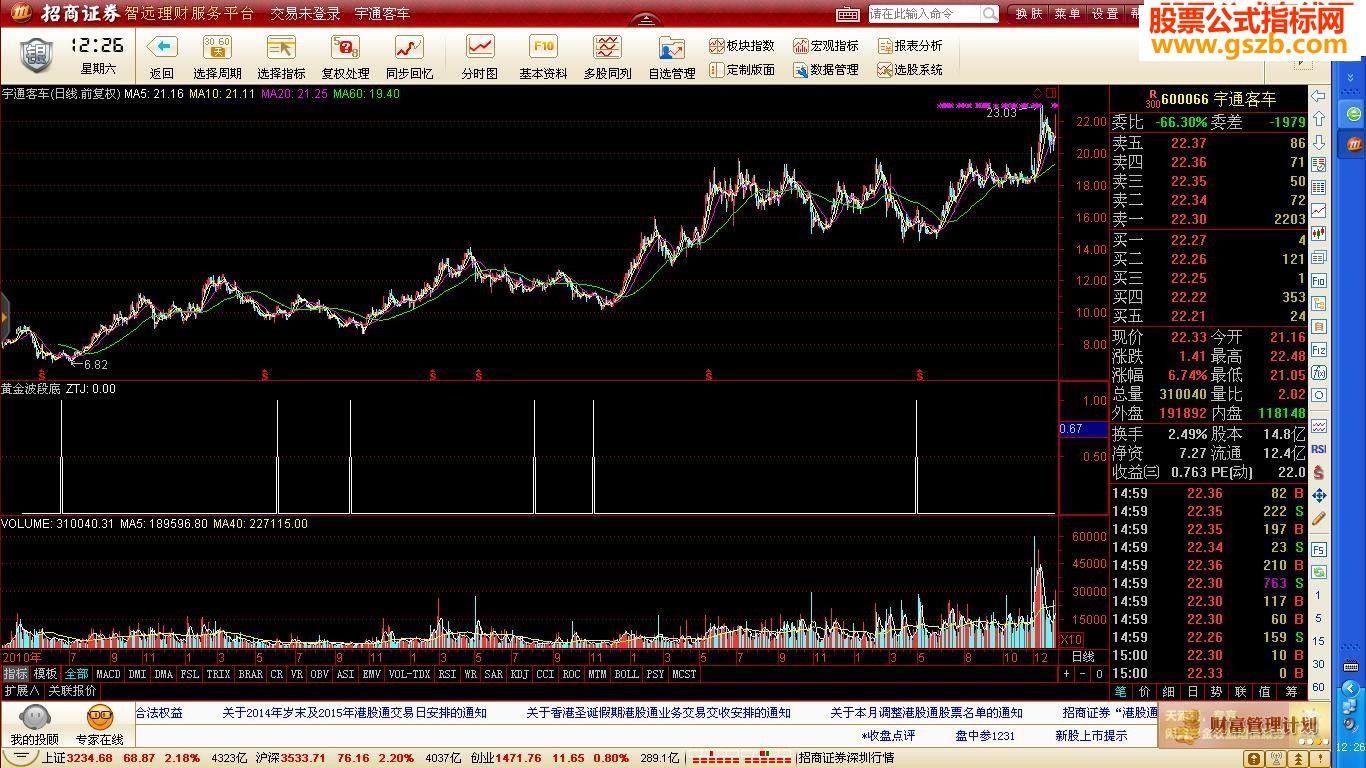This screenshot has height=768, width=1366.
Task: Click the plus zoom button beside 日线
Action: point(1067,674)
